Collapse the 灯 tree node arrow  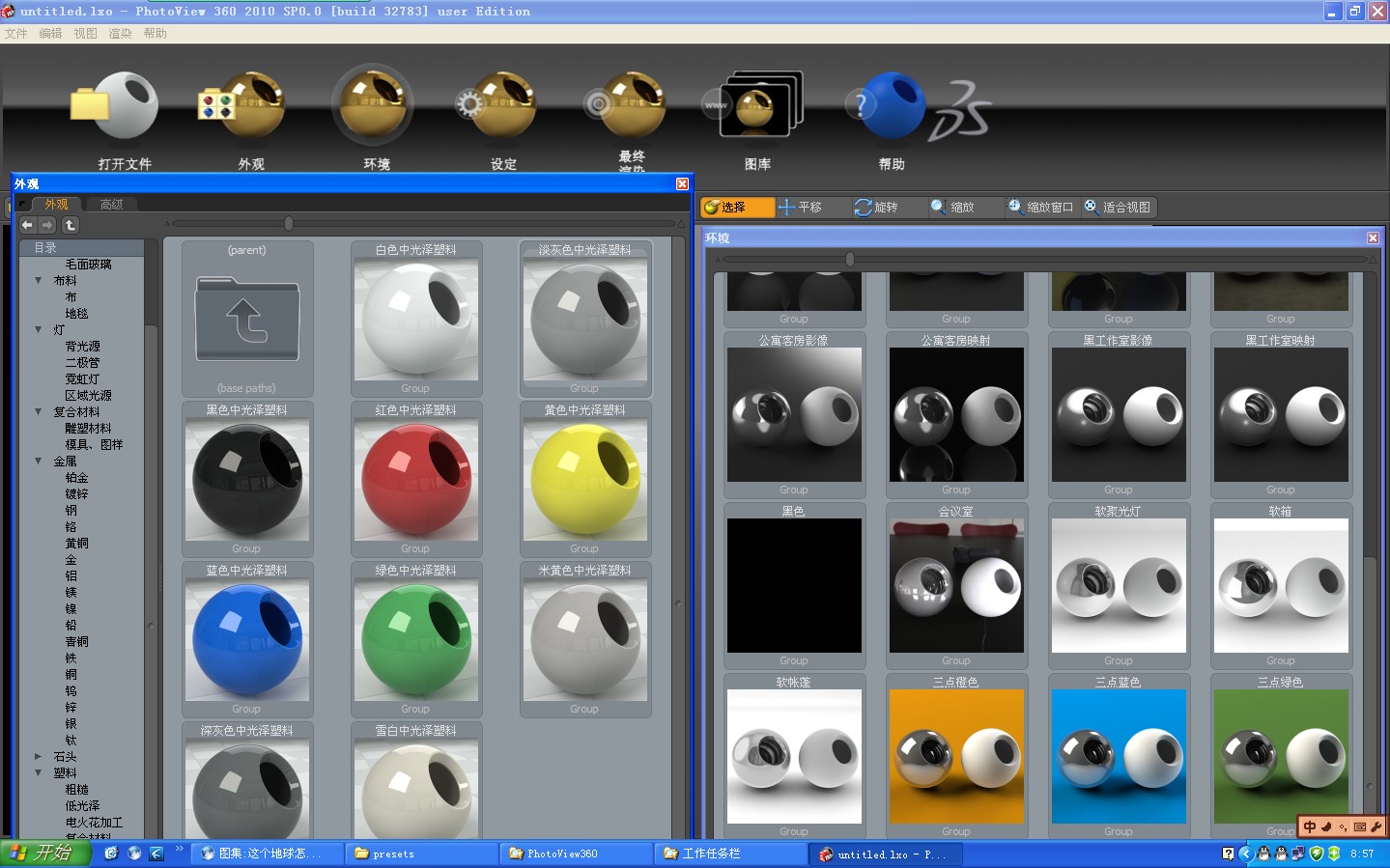click(38, 330)
